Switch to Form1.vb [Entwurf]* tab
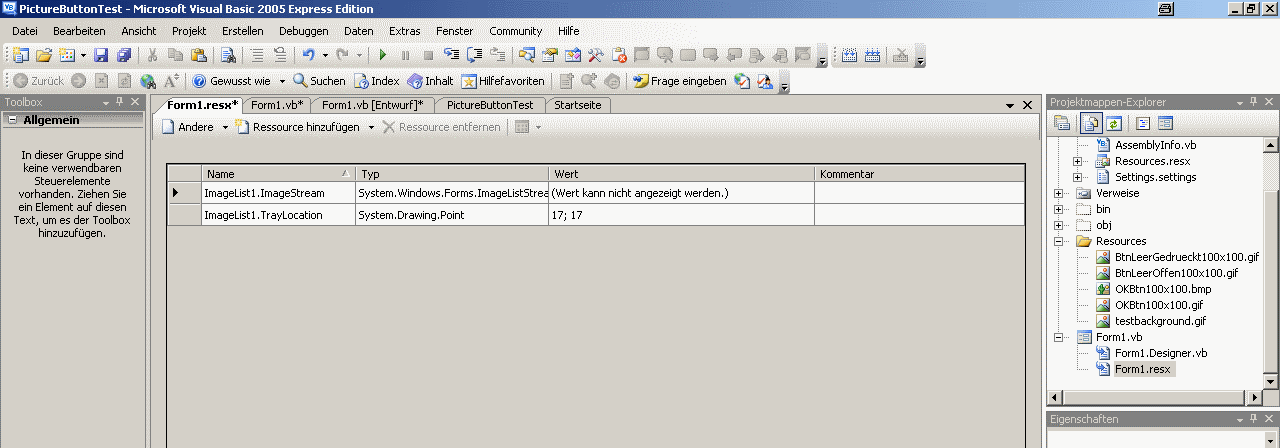1280x448 pixels. (x=372, y=105)
